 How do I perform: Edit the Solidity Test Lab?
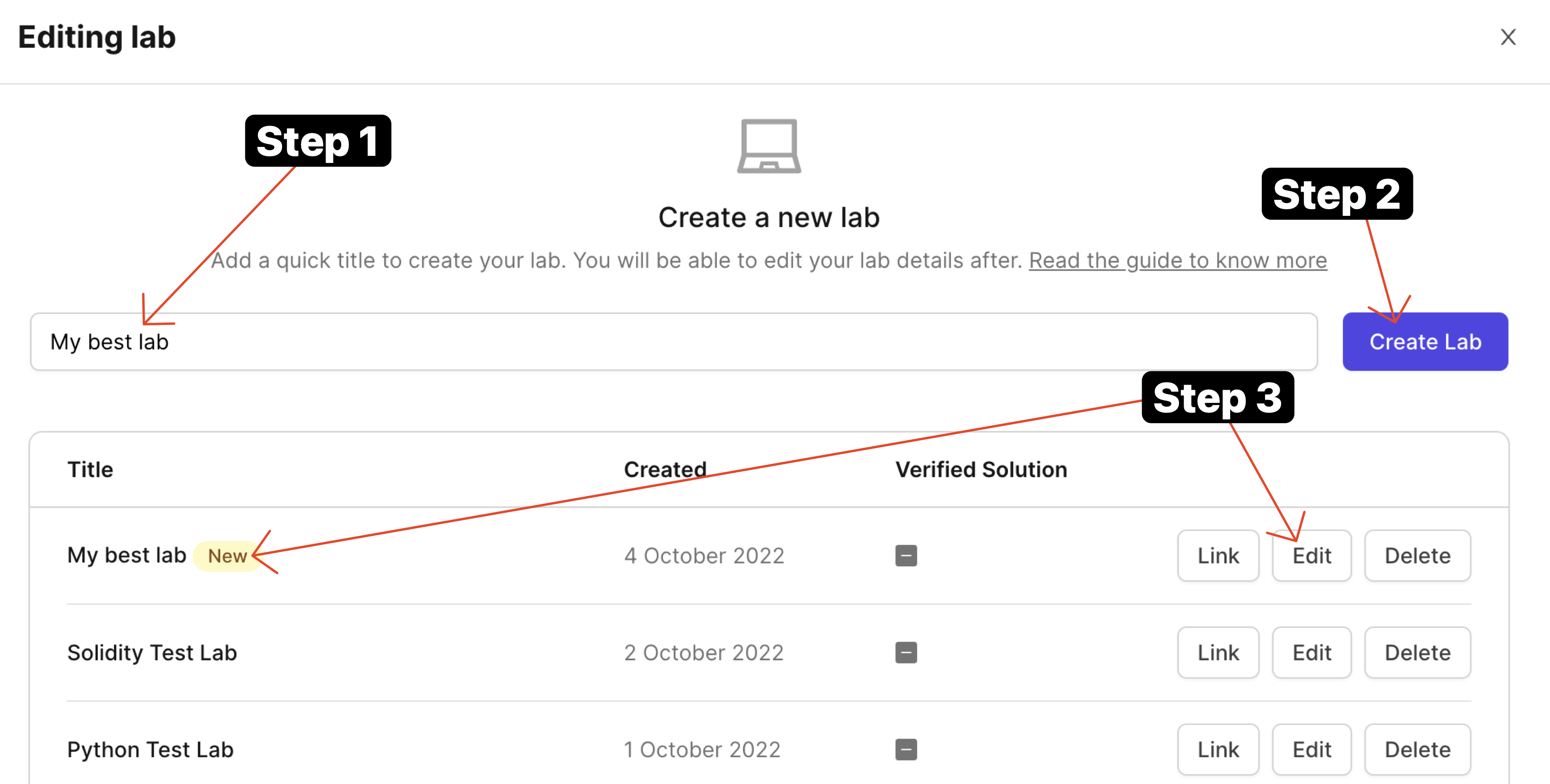pos(1312,652)
